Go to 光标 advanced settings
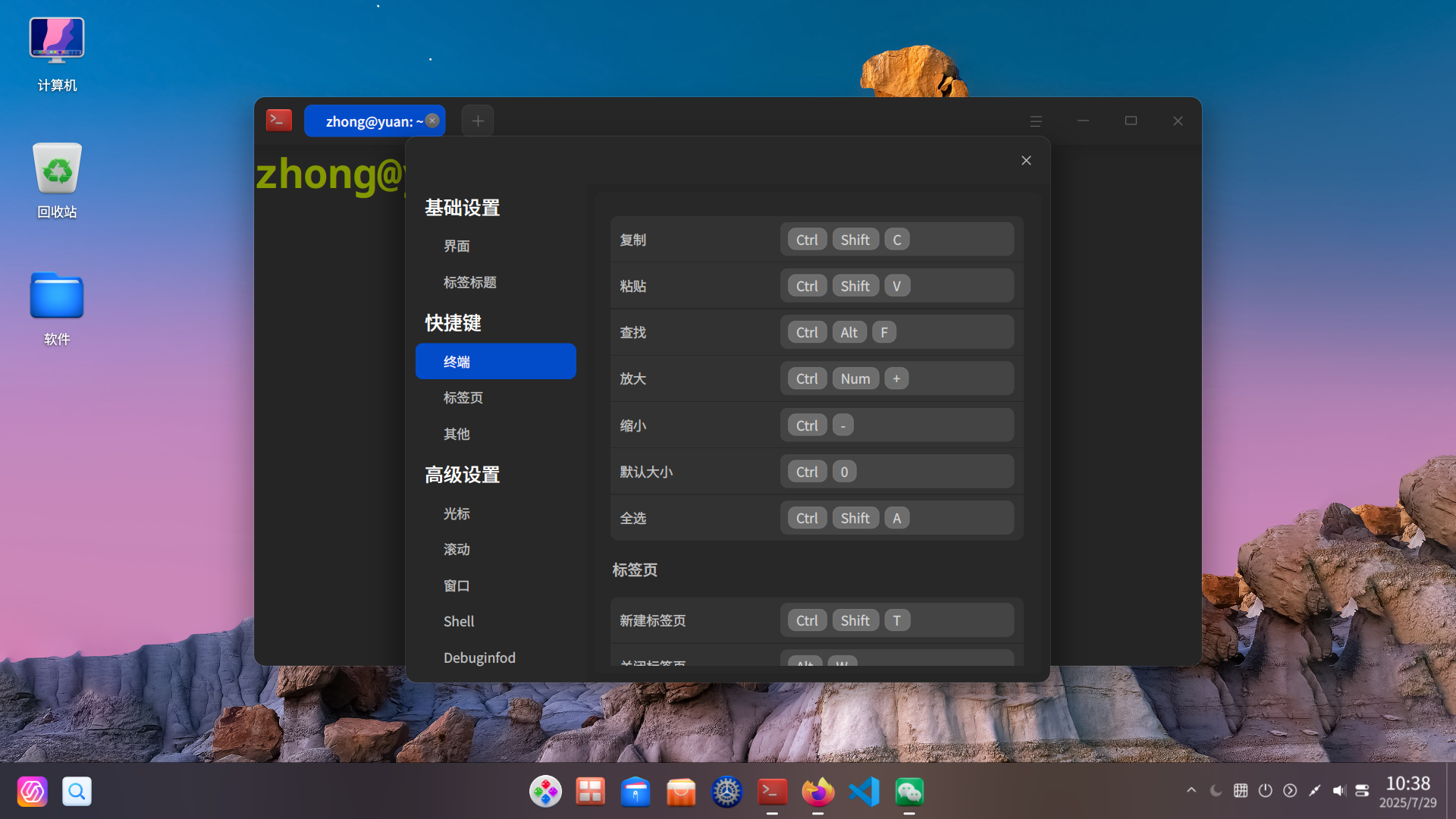The height and width of the screenshot is (819, 1456). 457,513
